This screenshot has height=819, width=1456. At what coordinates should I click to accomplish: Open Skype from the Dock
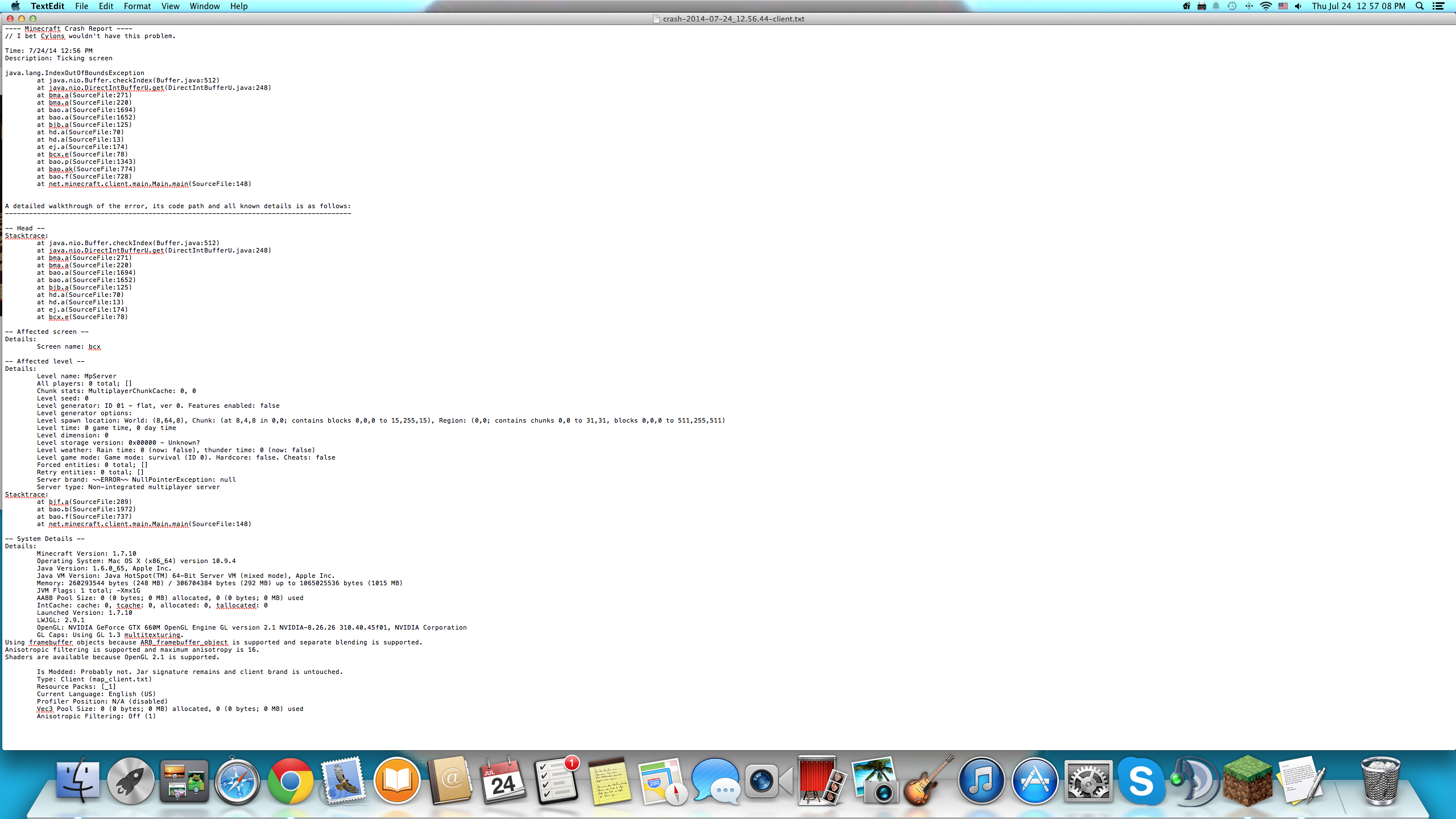(x=1140, y=781)
